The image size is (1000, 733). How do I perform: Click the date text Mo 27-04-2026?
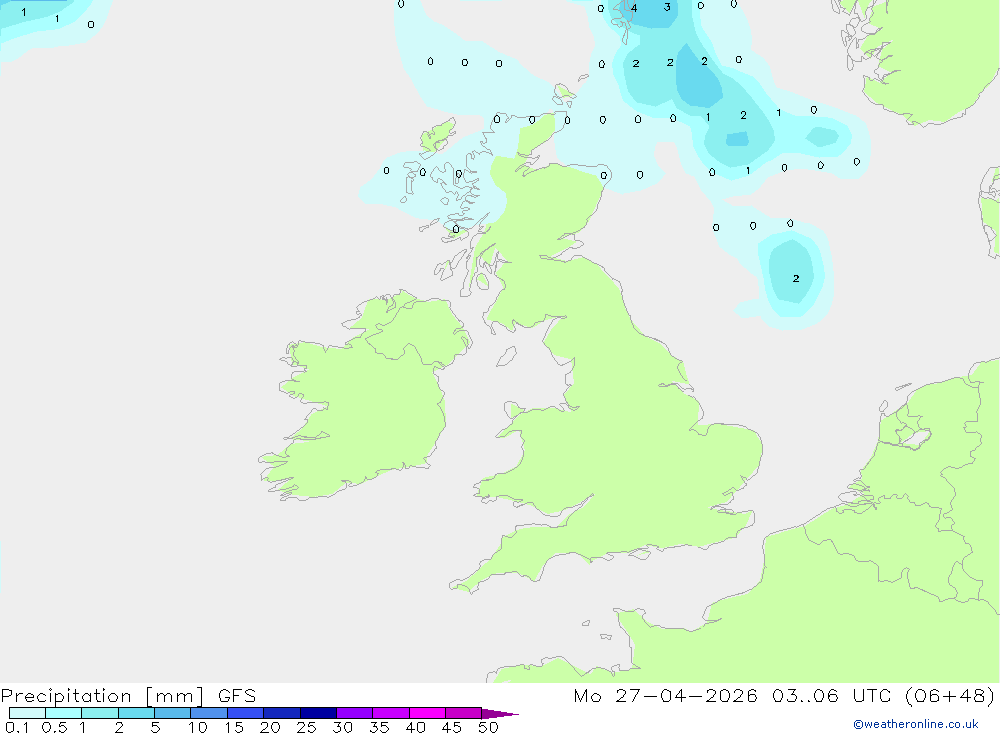tap(665, 695)
